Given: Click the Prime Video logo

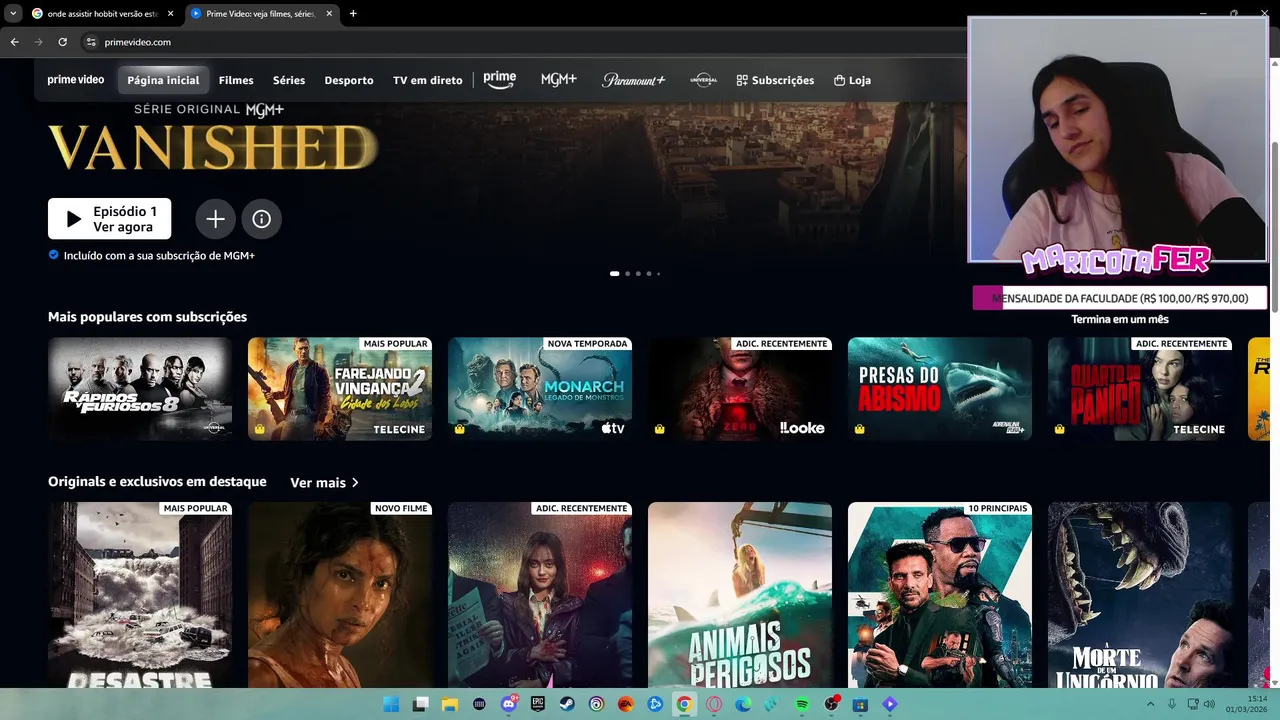Looking at the screenshot, I should pos(76,80).
